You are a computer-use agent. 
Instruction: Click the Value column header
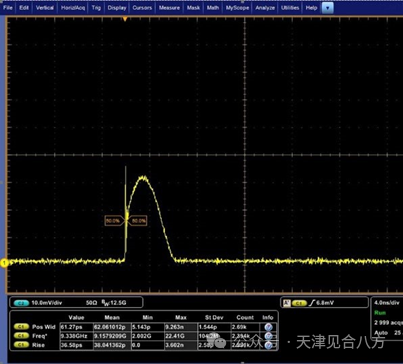pos(76,318)
